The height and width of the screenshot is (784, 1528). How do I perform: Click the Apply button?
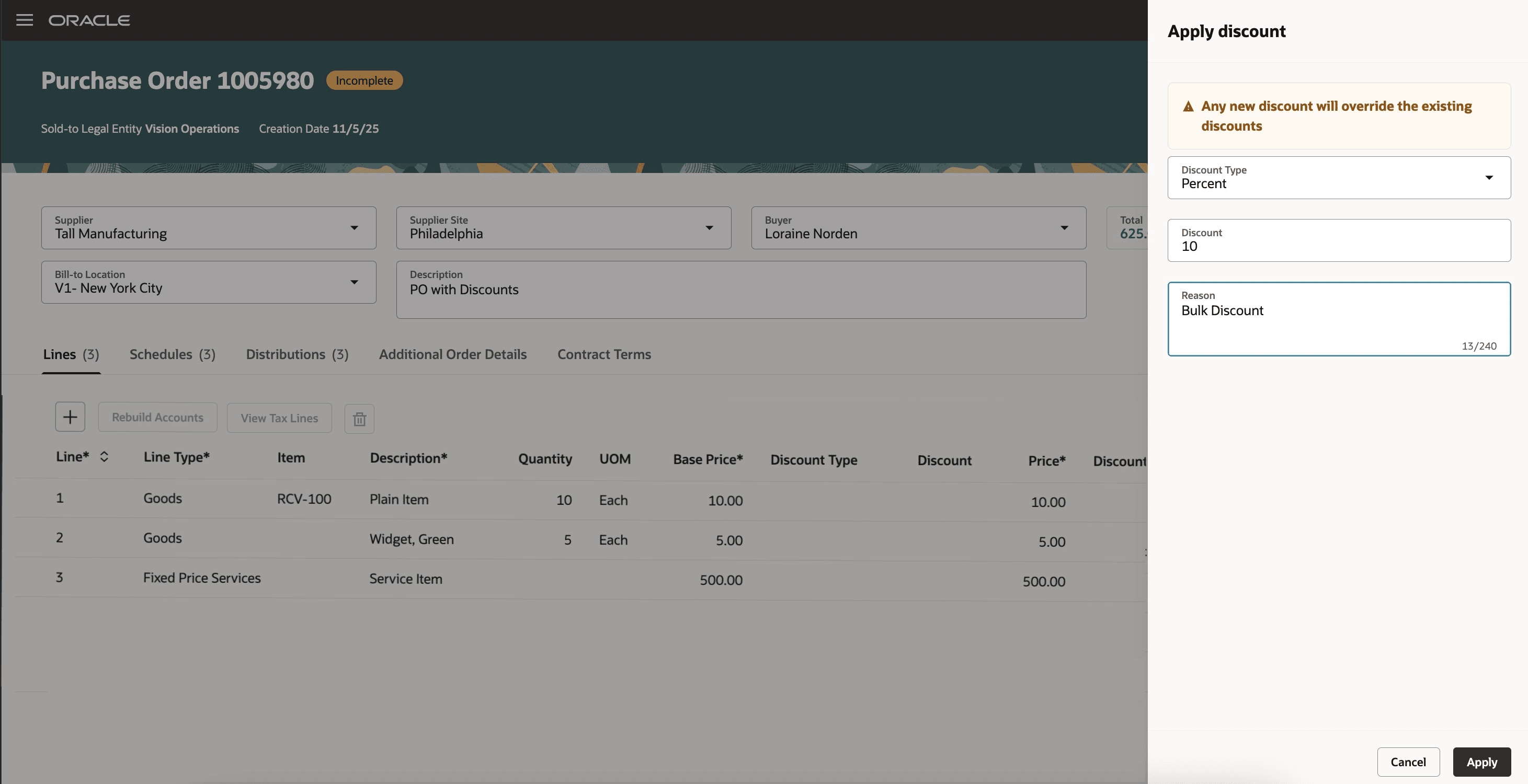pos(1481,762)
